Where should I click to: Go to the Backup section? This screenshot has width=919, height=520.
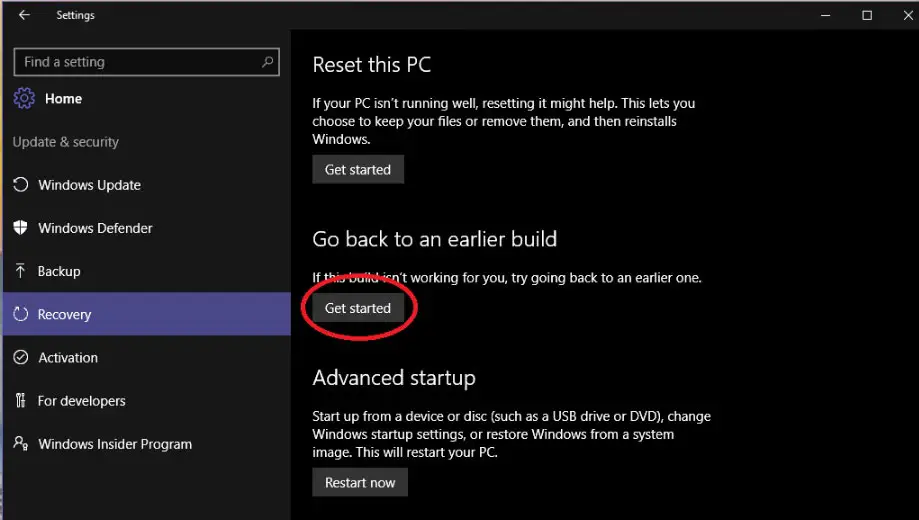click(59, 271)
